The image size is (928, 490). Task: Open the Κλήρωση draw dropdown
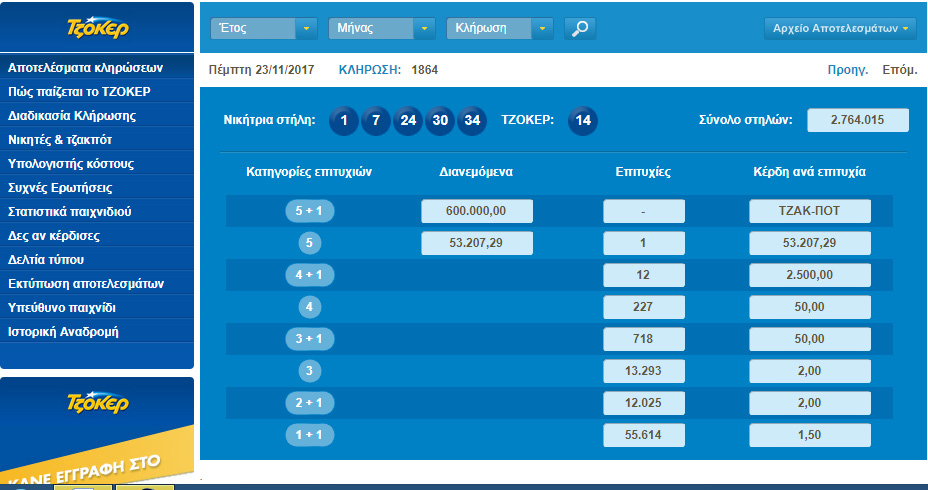[499, 29]
